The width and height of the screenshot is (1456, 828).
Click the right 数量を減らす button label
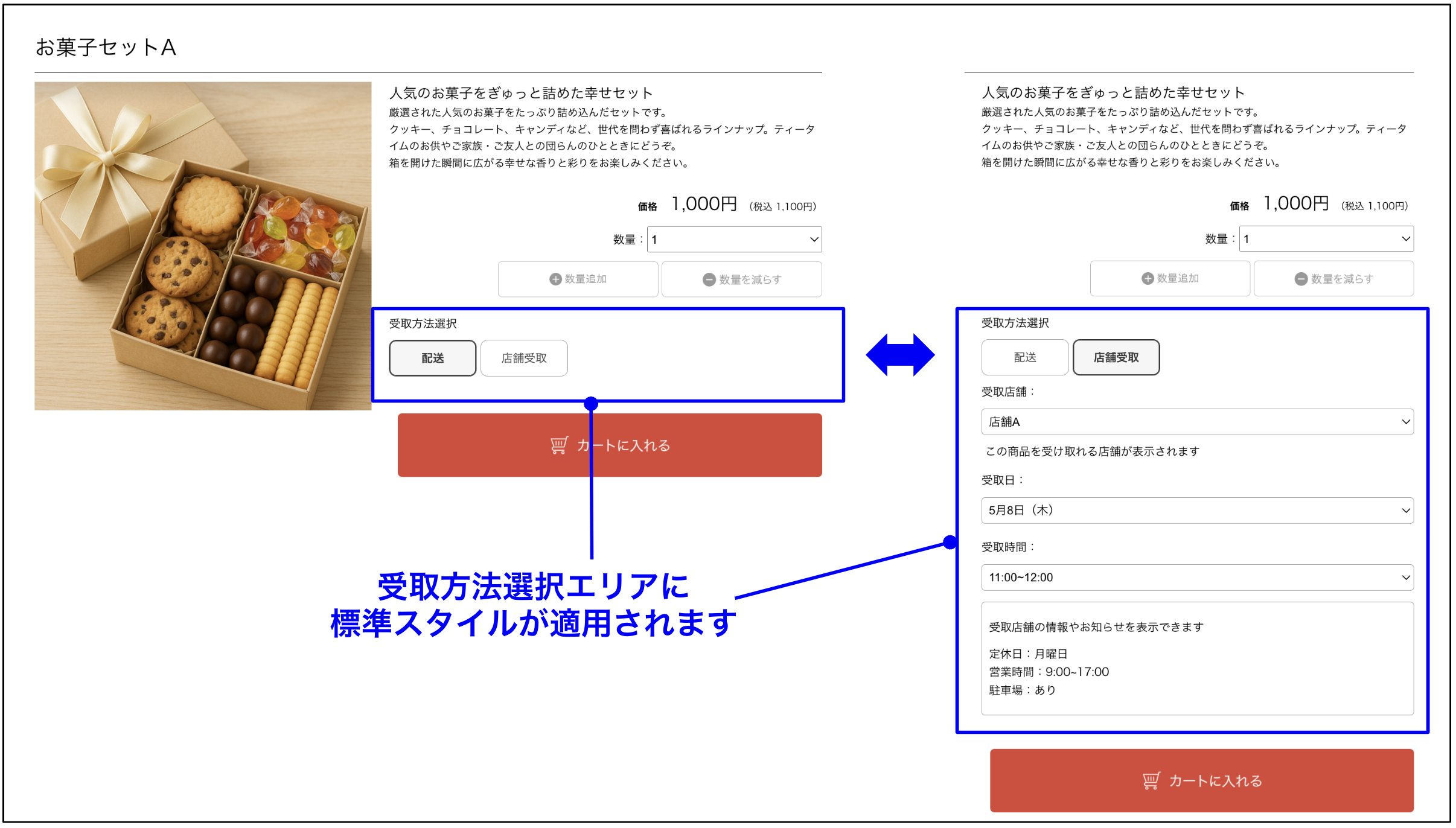(1343, 279)
